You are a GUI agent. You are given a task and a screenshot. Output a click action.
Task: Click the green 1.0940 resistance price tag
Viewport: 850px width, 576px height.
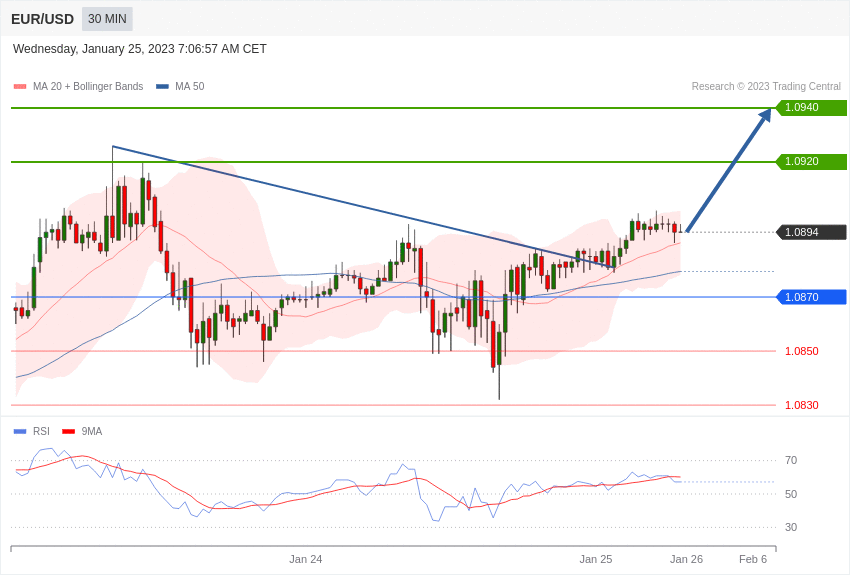tap(811, 108)
